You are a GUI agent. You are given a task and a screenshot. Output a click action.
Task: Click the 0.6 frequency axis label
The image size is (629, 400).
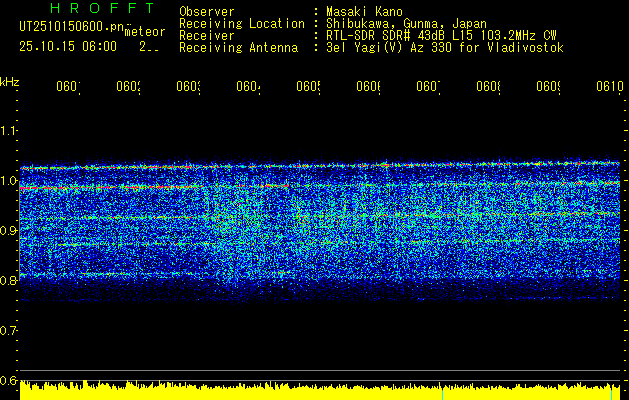tap(8, 380)
